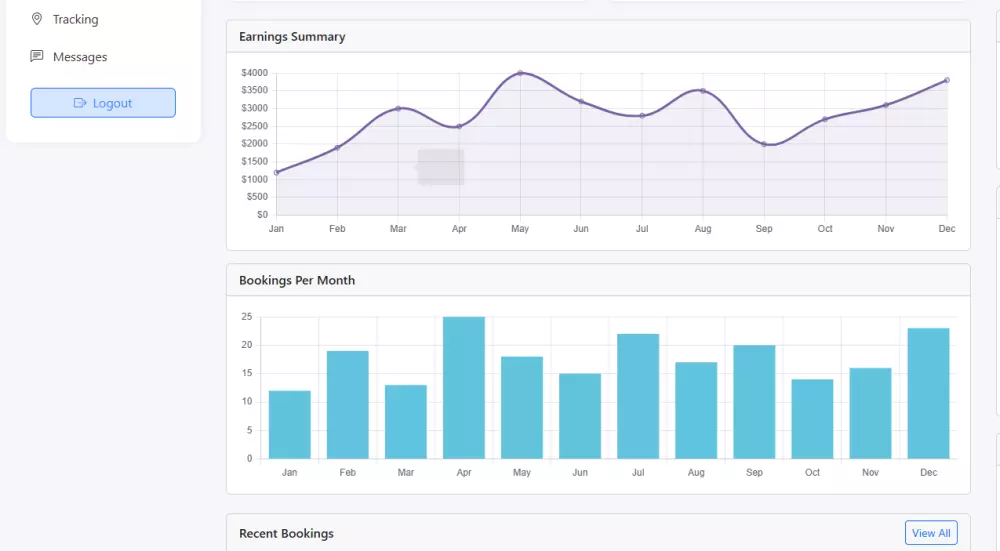Screen dimensions: 1000x551
Task: Click the Mar bookings bar
Action: 406,422
